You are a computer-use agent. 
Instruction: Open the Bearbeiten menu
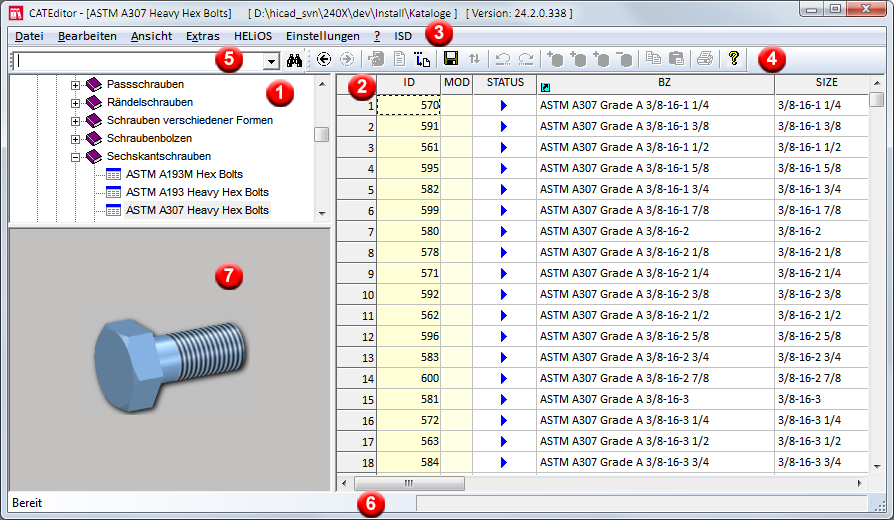tap(87, 36)
